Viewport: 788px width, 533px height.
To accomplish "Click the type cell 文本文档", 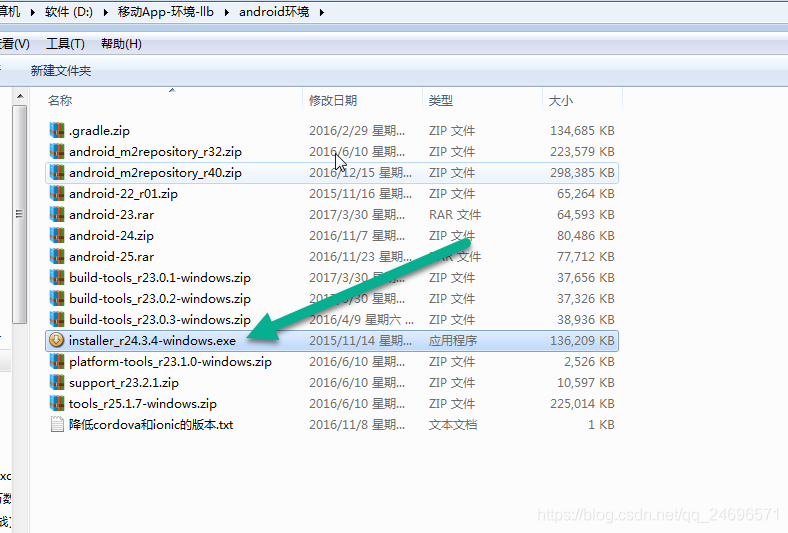I will click(453, 425).
